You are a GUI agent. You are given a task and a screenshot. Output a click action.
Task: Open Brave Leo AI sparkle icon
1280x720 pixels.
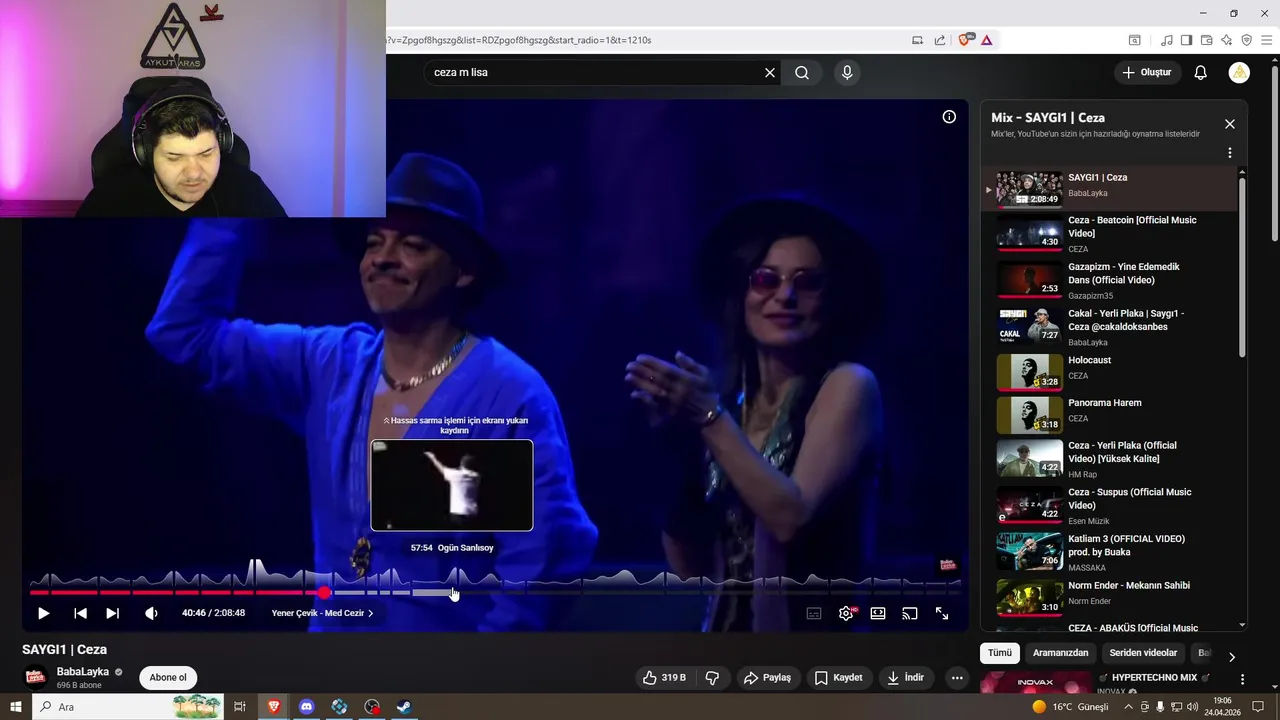[x=1226, y=40]
